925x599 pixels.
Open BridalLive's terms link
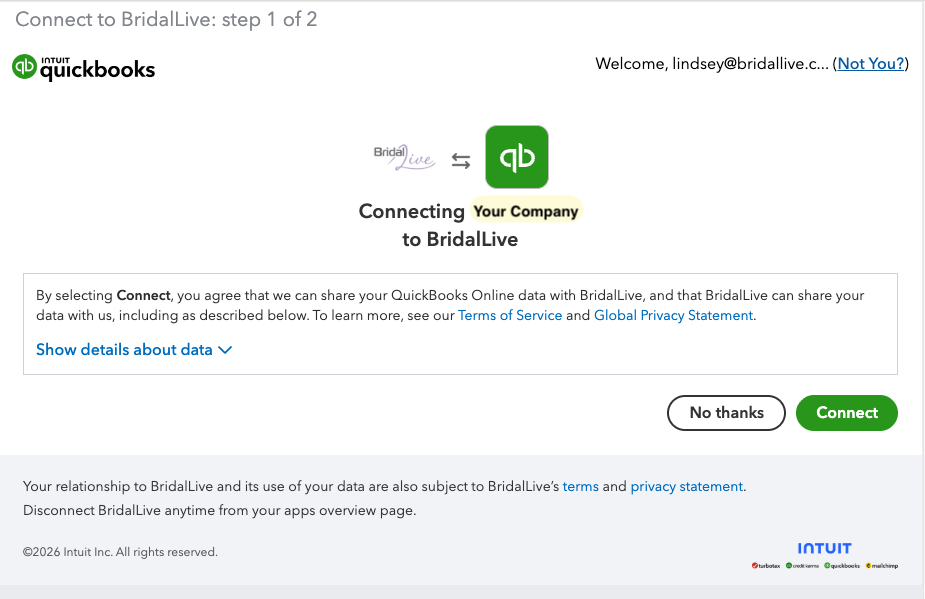(x=580, y=487)
